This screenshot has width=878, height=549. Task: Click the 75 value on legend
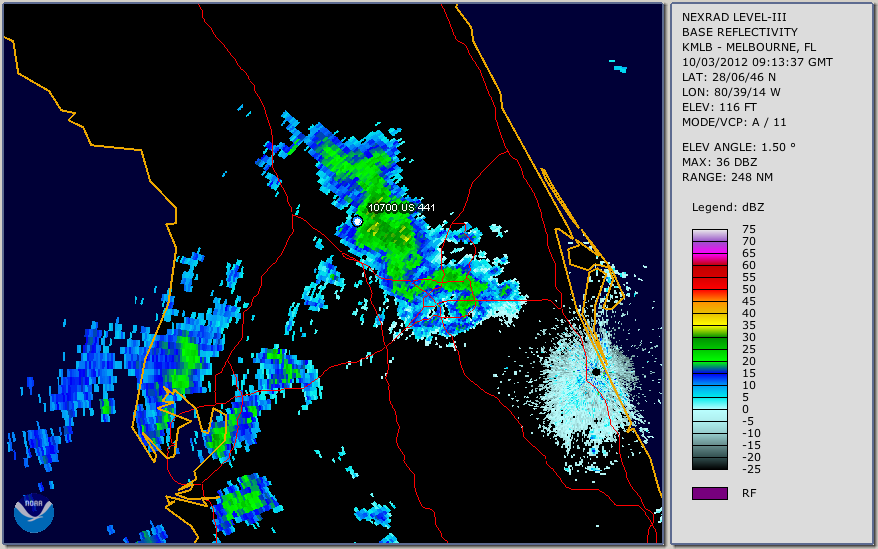click(x=749, y=229)
